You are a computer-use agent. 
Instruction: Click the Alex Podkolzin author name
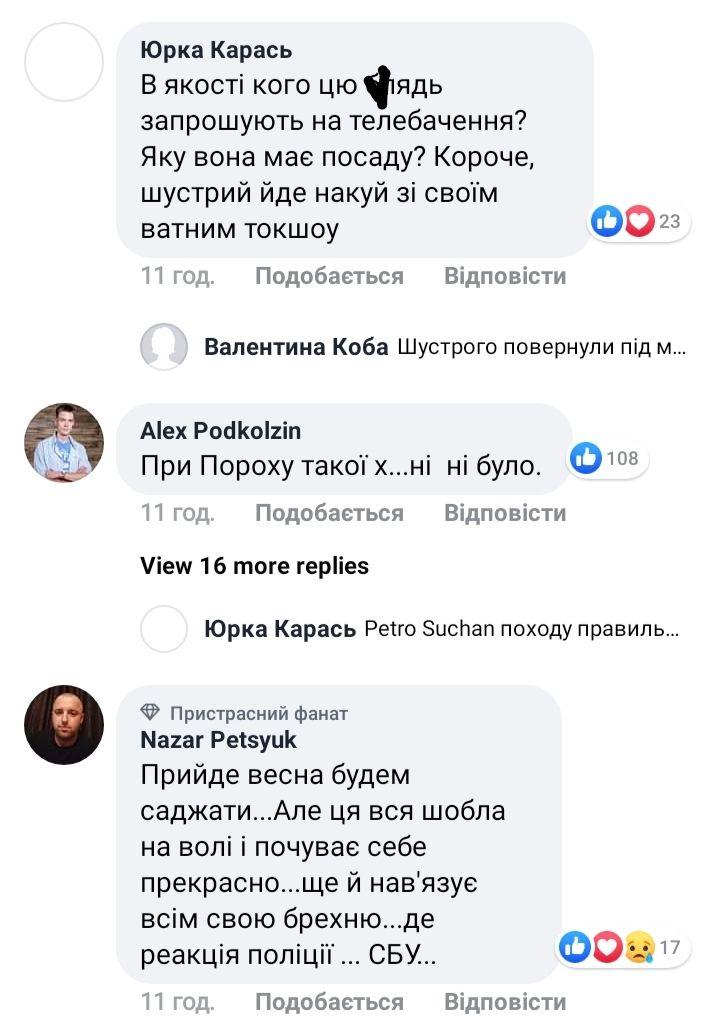pos(220,431)
